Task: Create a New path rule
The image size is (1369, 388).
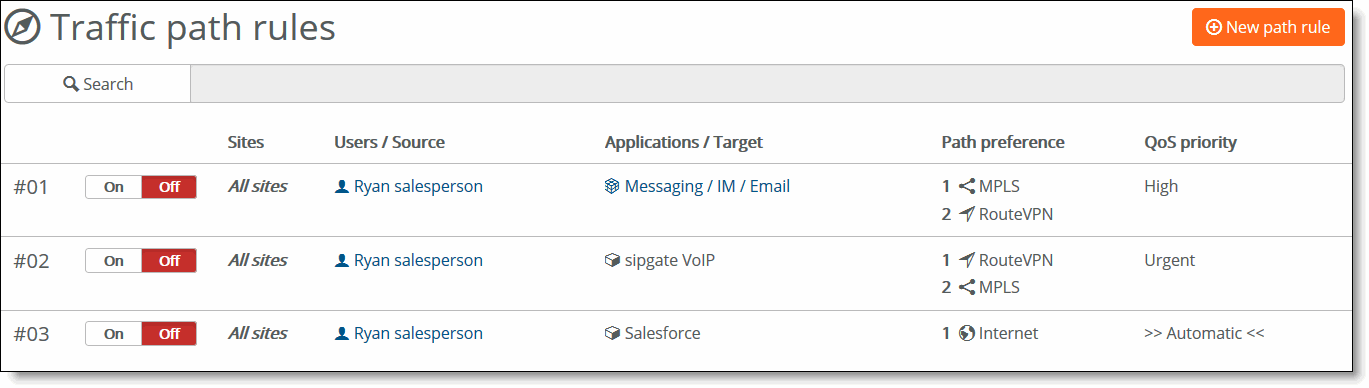Action: coord(1268,27)
